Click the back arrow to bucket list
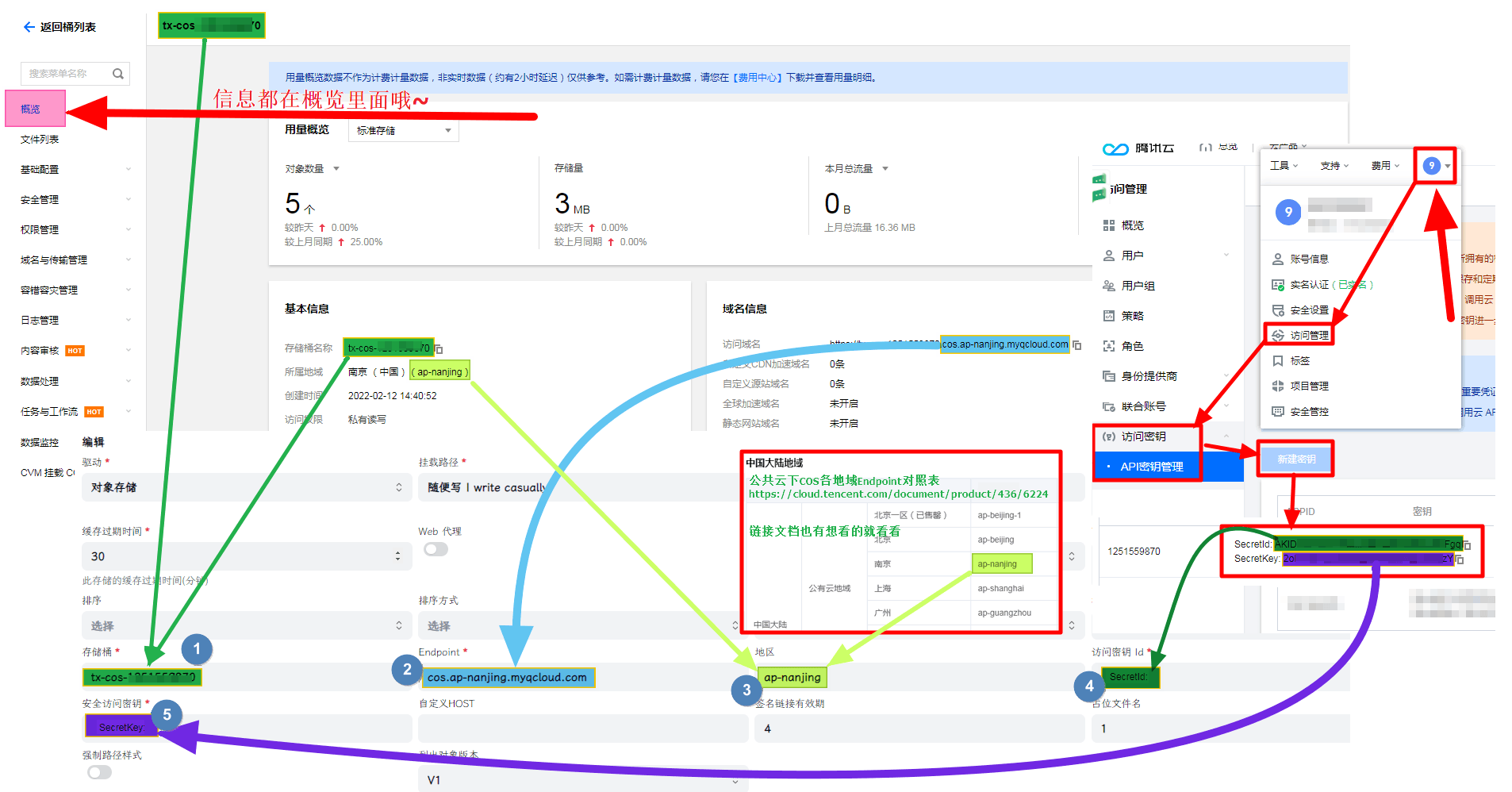The width and height of the screenshot is (1512, 792). click(x=29, y=27)
